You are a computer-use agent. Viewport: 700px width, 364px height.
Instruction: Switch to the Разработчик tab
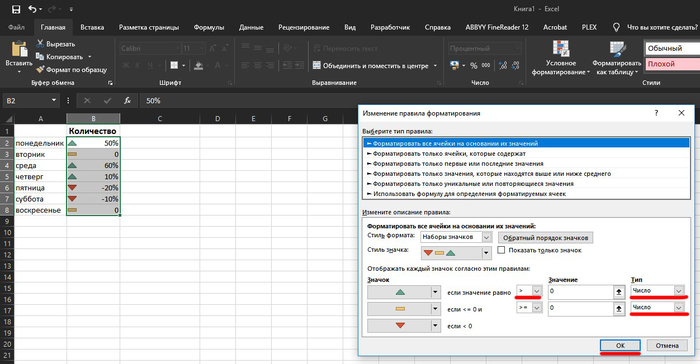click(x=390, y=27)
